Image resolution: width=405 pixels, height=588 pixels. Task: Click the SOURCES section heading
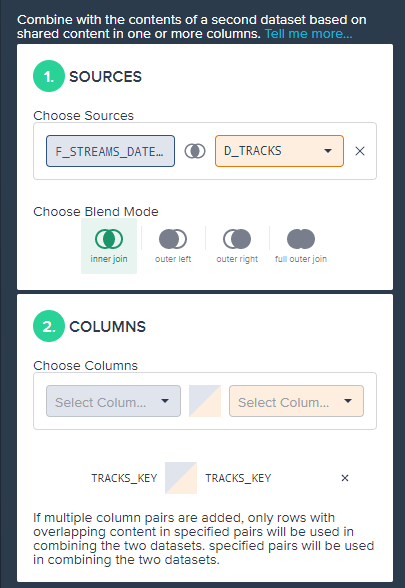coord(105,76)
